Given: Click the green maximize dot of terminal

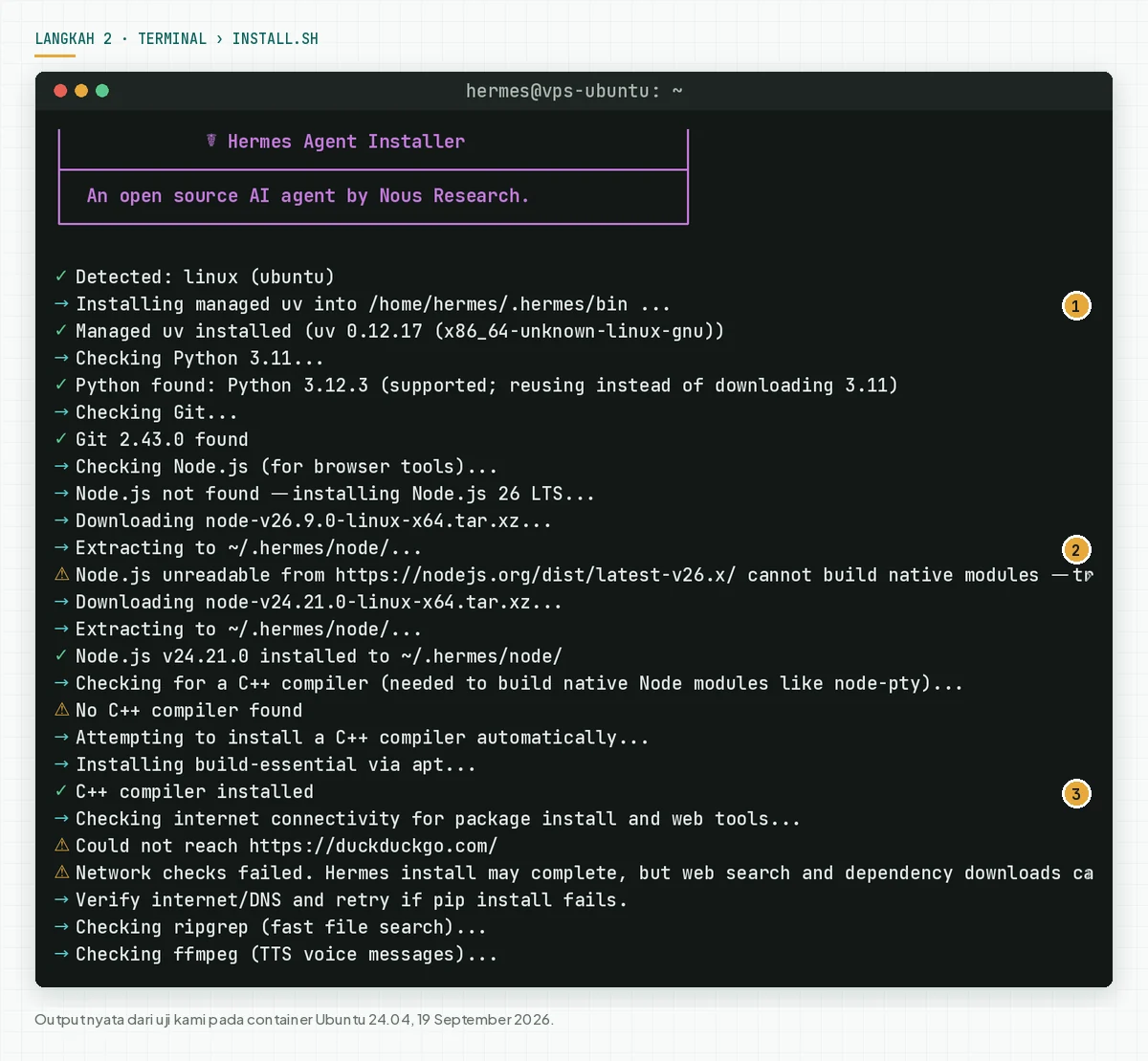Looking at the screenshot, I should pos(102,91).
